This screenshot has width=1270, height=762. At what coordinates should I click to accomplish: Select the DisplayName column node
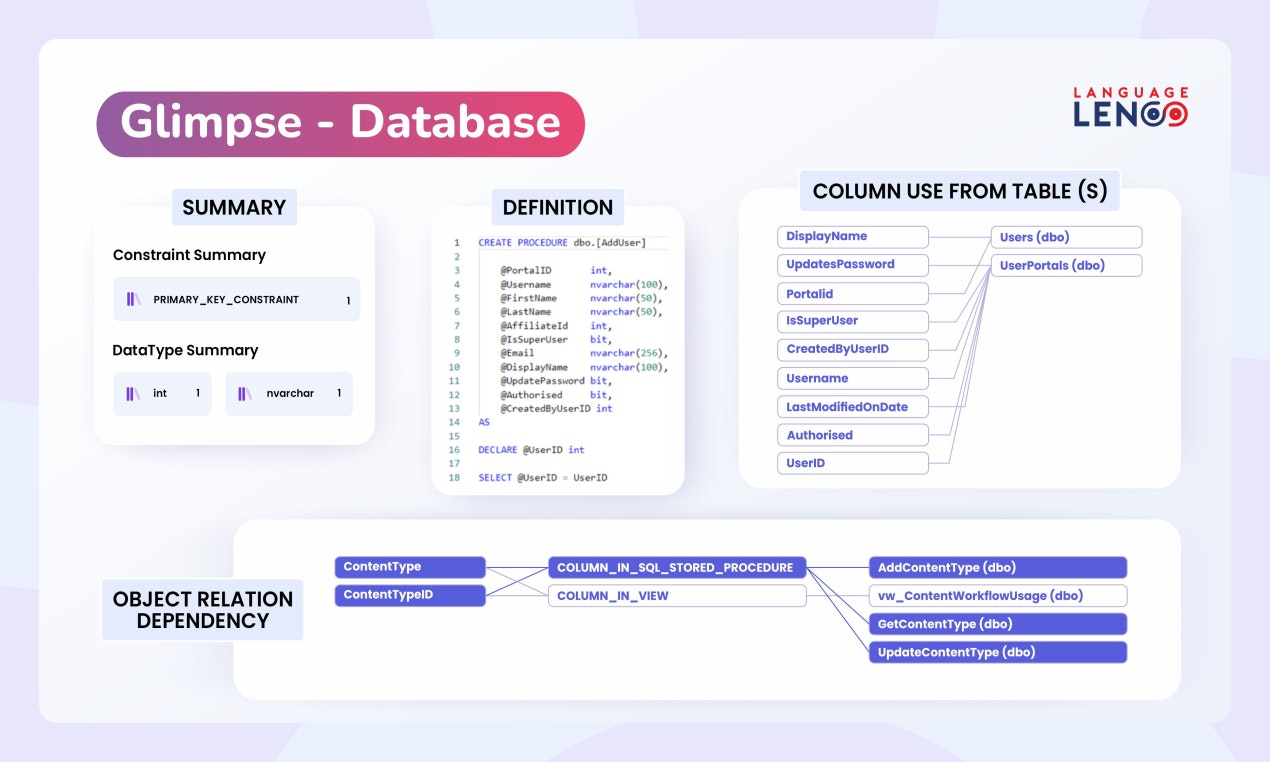click(x=853, y=237)
